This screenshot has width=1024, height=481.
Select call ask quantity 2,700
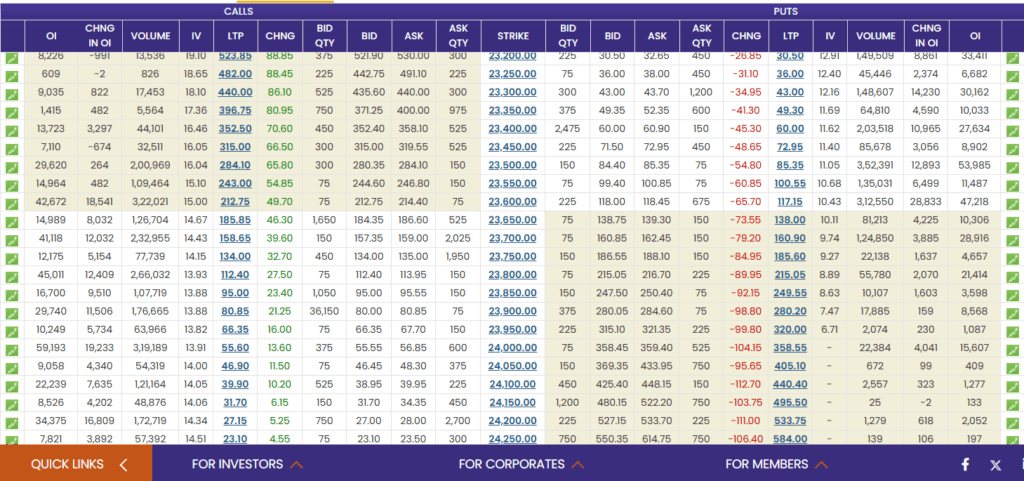(458, 422)
